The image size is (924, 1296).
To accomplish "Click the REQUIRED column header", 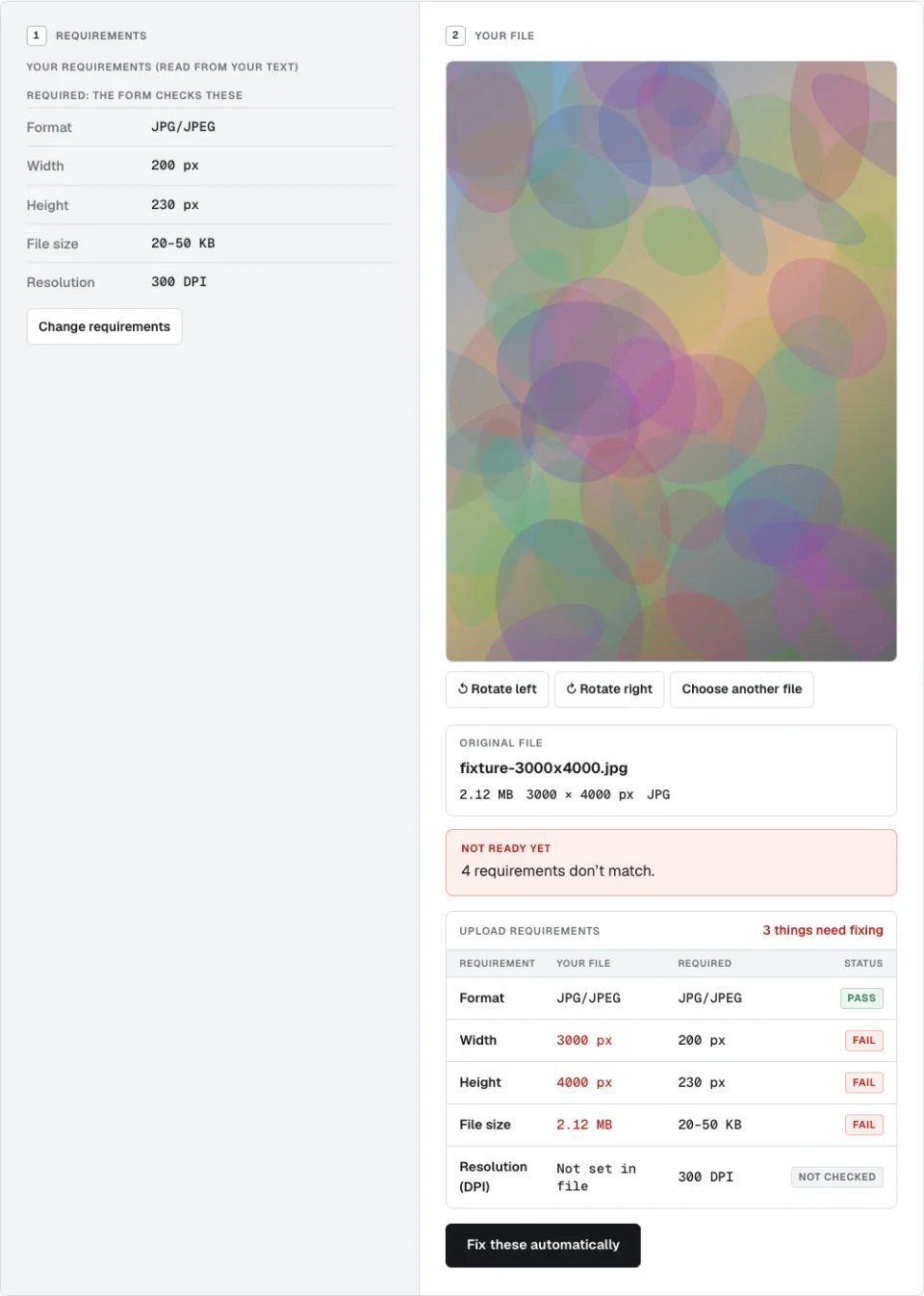I will click(x=705, y=963).
